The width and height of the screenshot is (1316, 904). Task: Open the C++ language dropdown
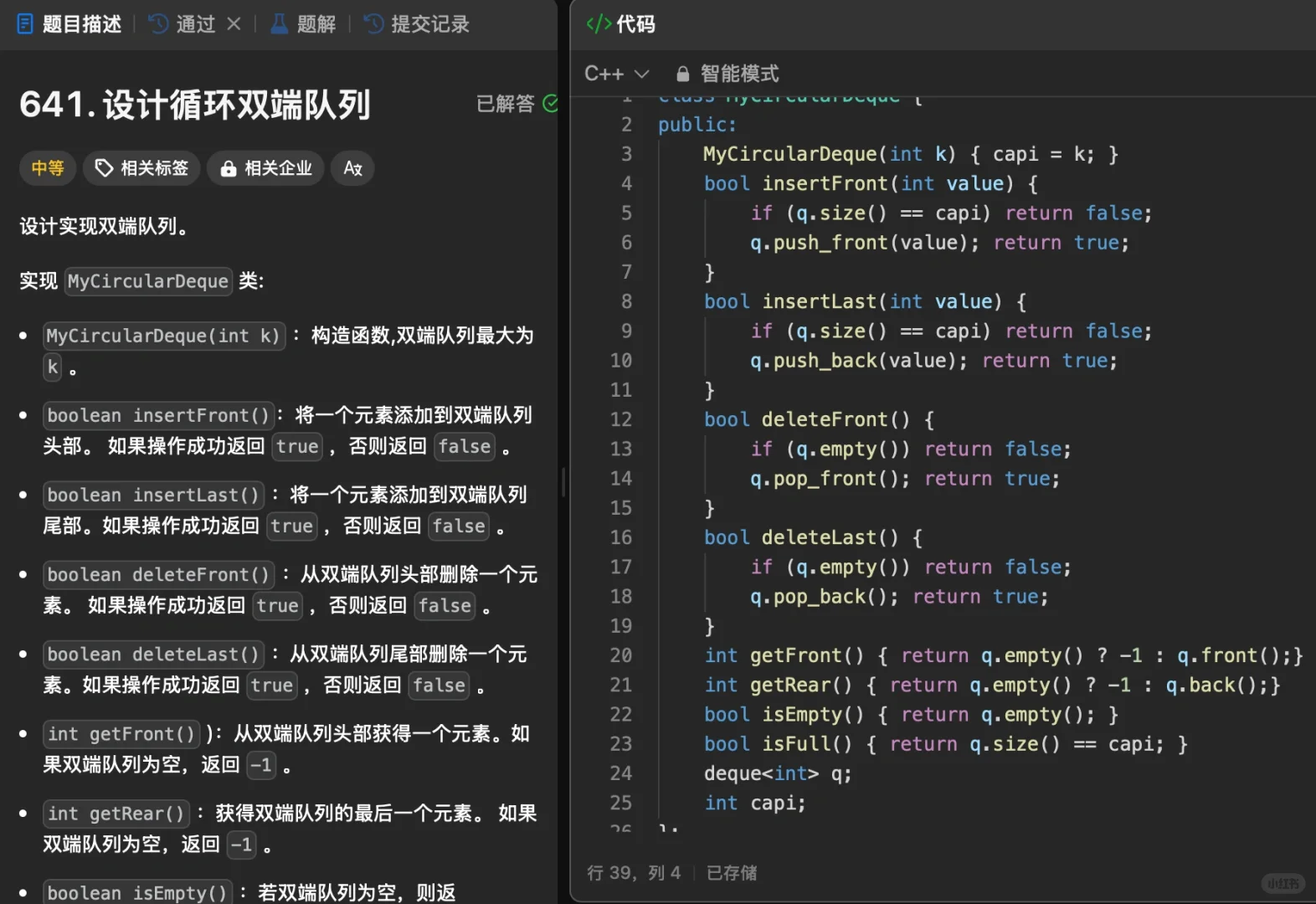(617, 74)
